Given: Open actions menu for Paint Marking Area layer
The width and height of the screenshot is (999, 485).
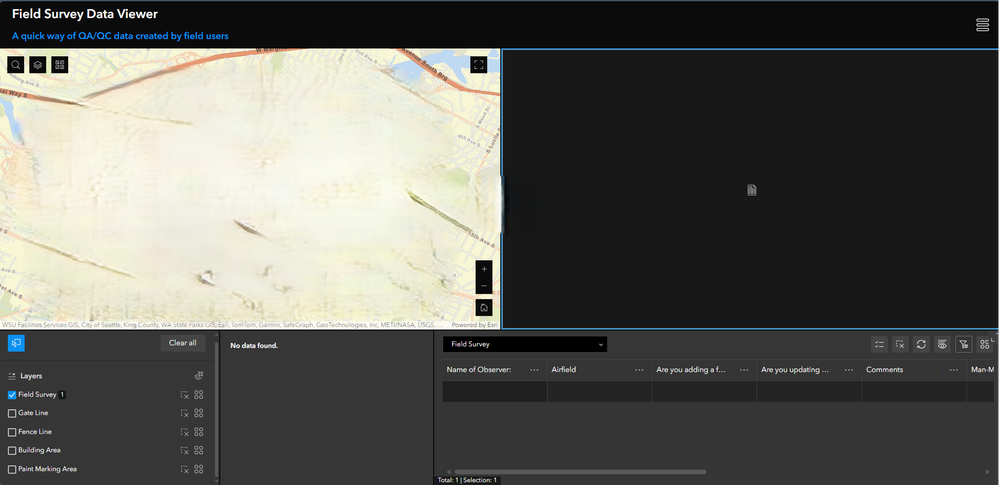Looking at the screenshot, I should coord(199,469).
